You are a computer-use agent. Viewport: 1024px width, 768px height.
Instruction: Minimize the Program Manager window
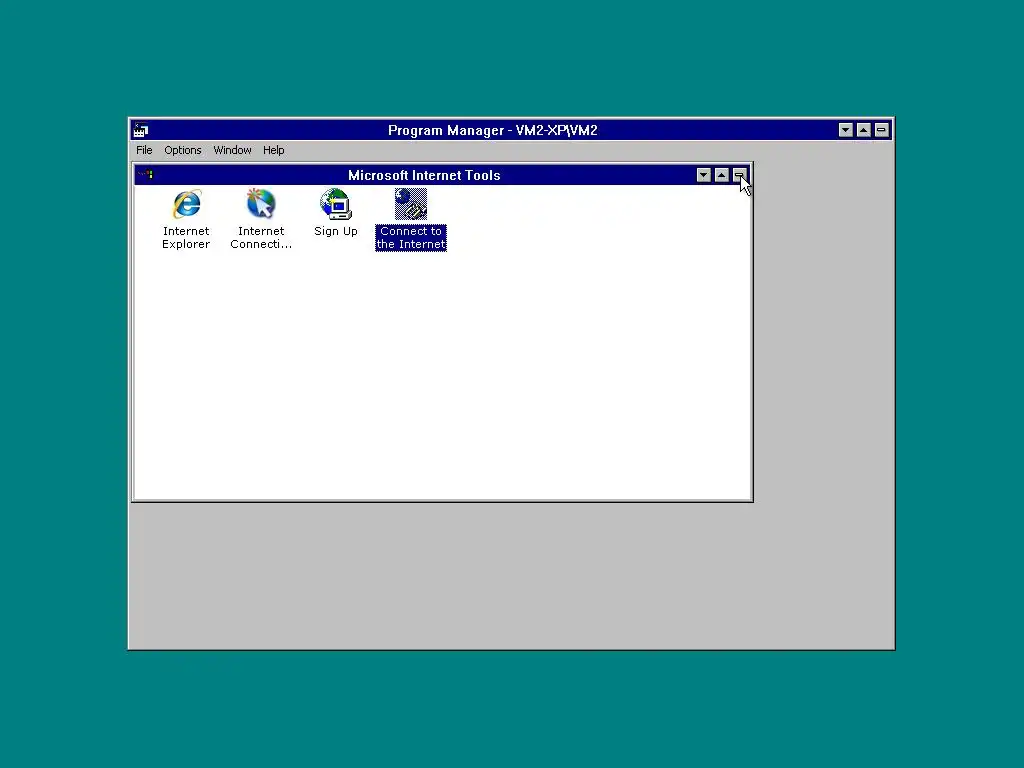tap(846, 130)
